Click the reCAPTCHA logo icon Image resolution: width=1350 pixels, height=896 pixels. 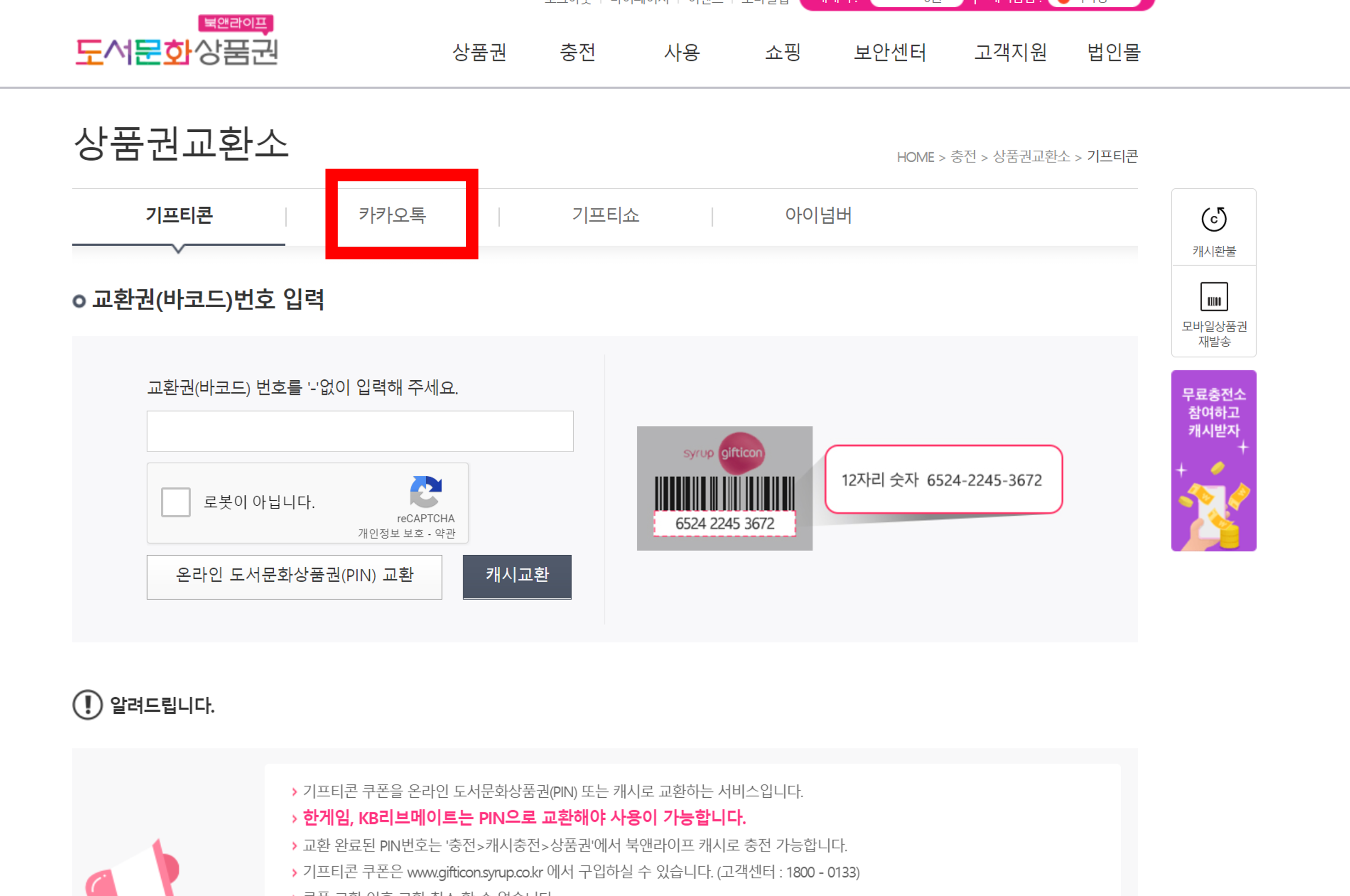pos(426,491)
